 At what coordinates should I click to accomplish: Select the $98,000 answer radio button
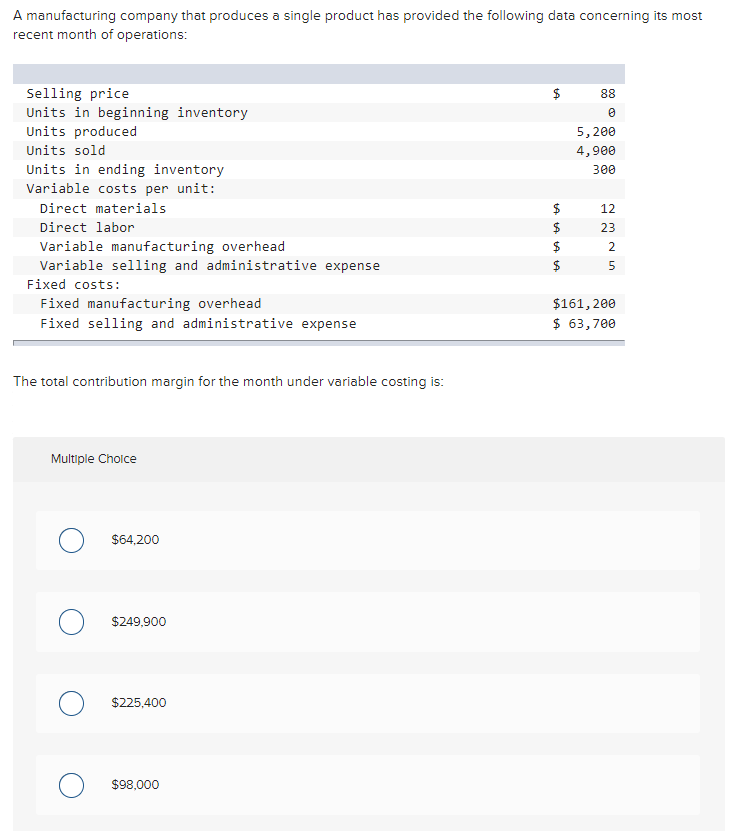tap(71, 785)
